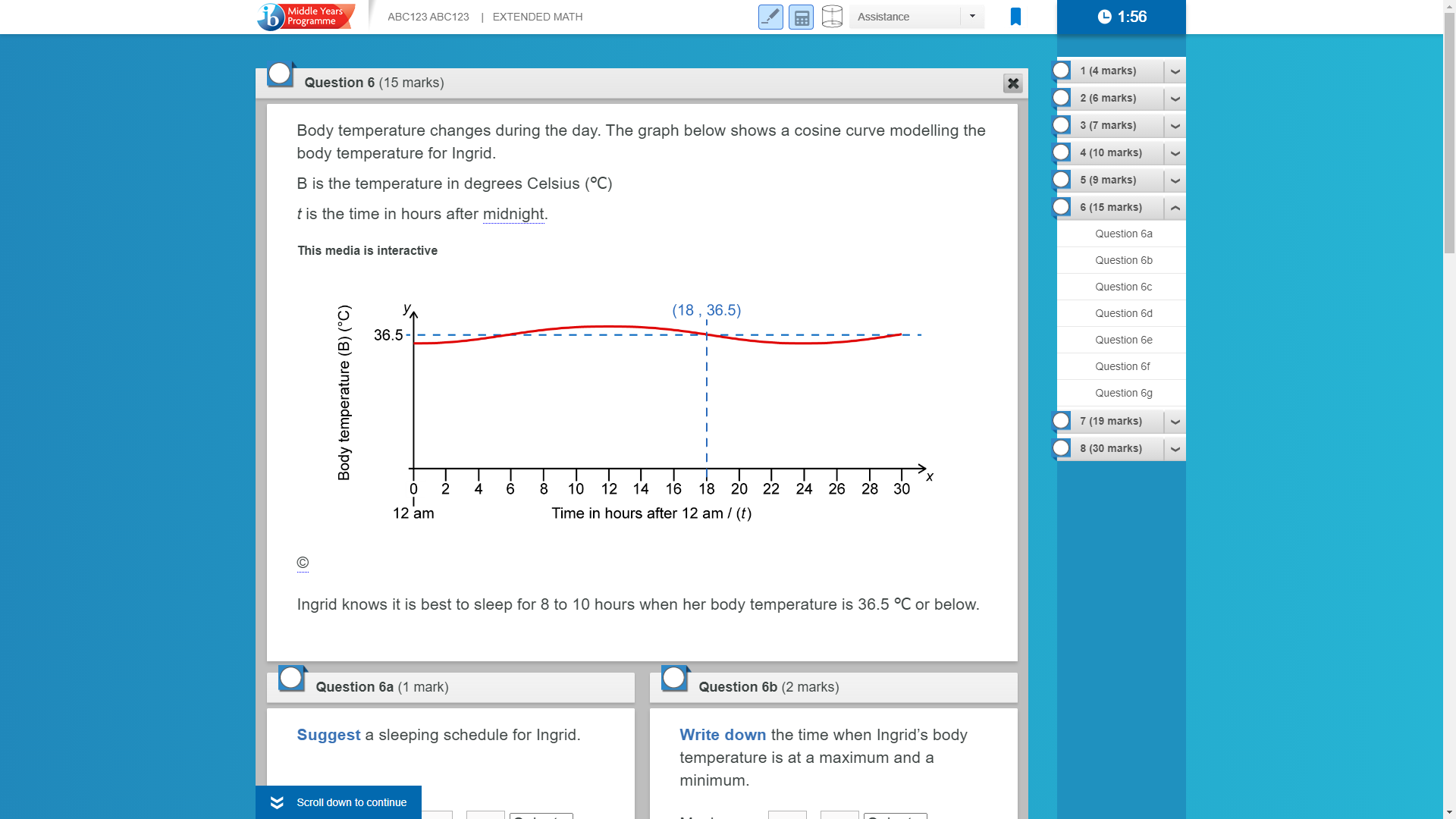Click the Suggest command term link
Screen dimensions: 1456x819
click(328, 735)
